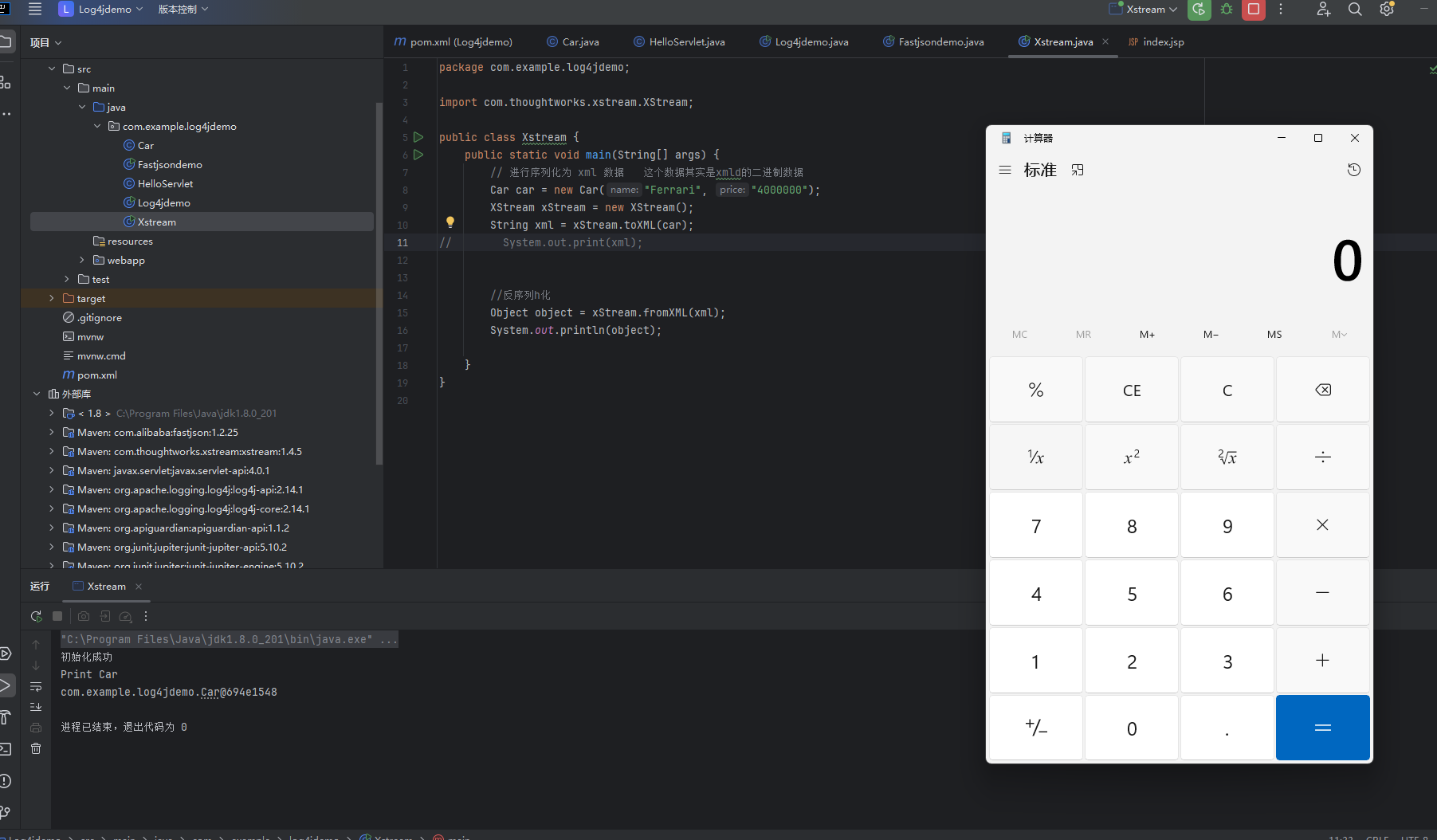Clear all console output trash icon
The height and width of the screenshot is (840, 1437).
tap(36, 748)
